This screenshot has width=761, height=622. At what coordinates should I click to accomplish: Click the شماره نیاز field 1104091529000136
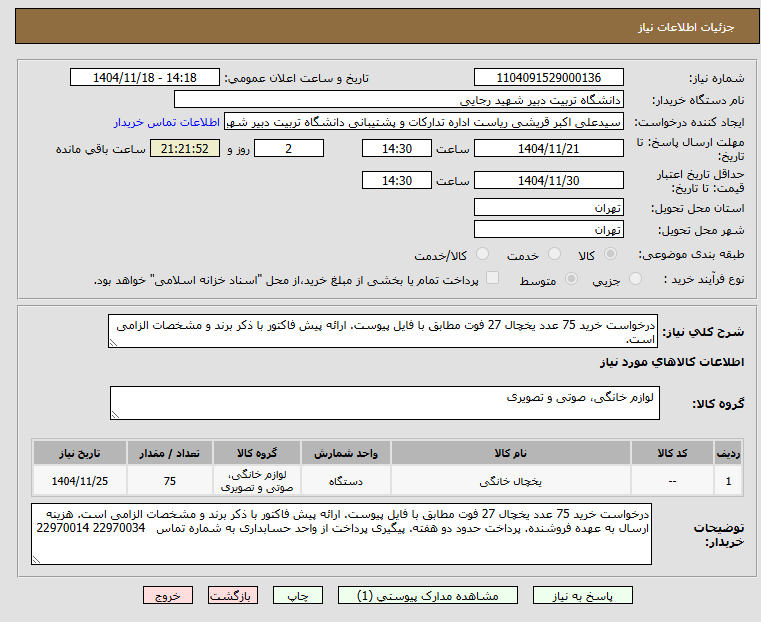(548, 77)
